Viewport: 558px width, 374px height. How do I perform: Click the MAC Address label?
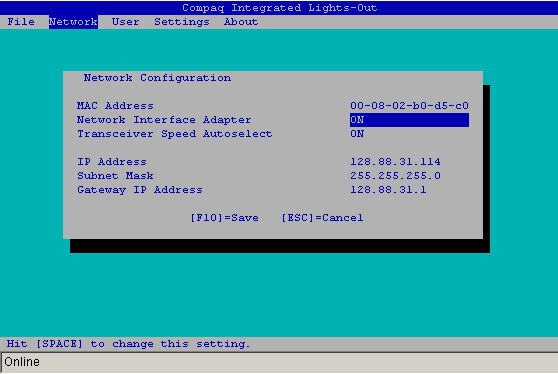[x=115, y=106]
